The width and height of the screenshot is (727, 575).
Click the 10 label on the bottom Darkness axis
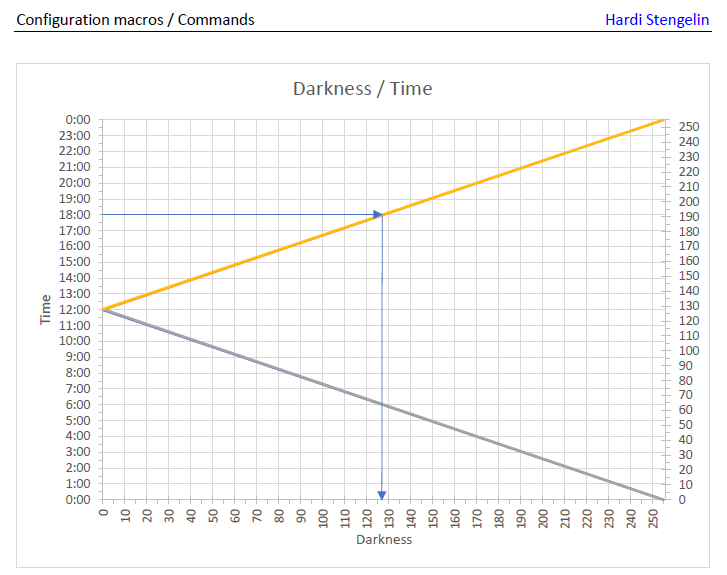tap(125, 516)
